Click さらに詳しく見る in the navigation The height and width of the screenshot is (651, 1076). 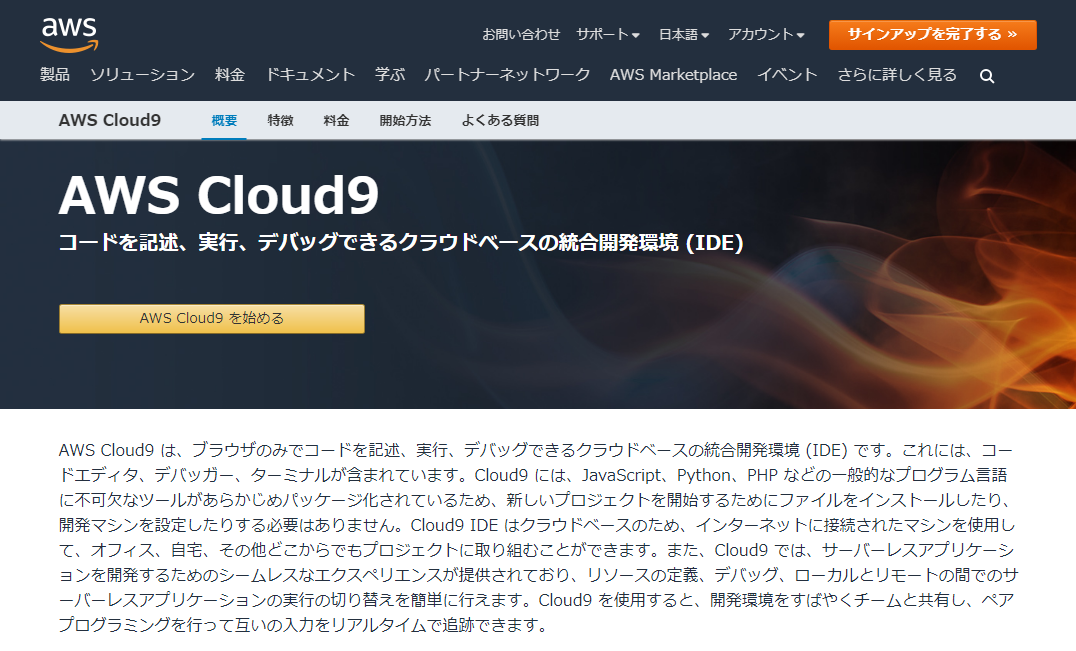click(x=897, y=75)
